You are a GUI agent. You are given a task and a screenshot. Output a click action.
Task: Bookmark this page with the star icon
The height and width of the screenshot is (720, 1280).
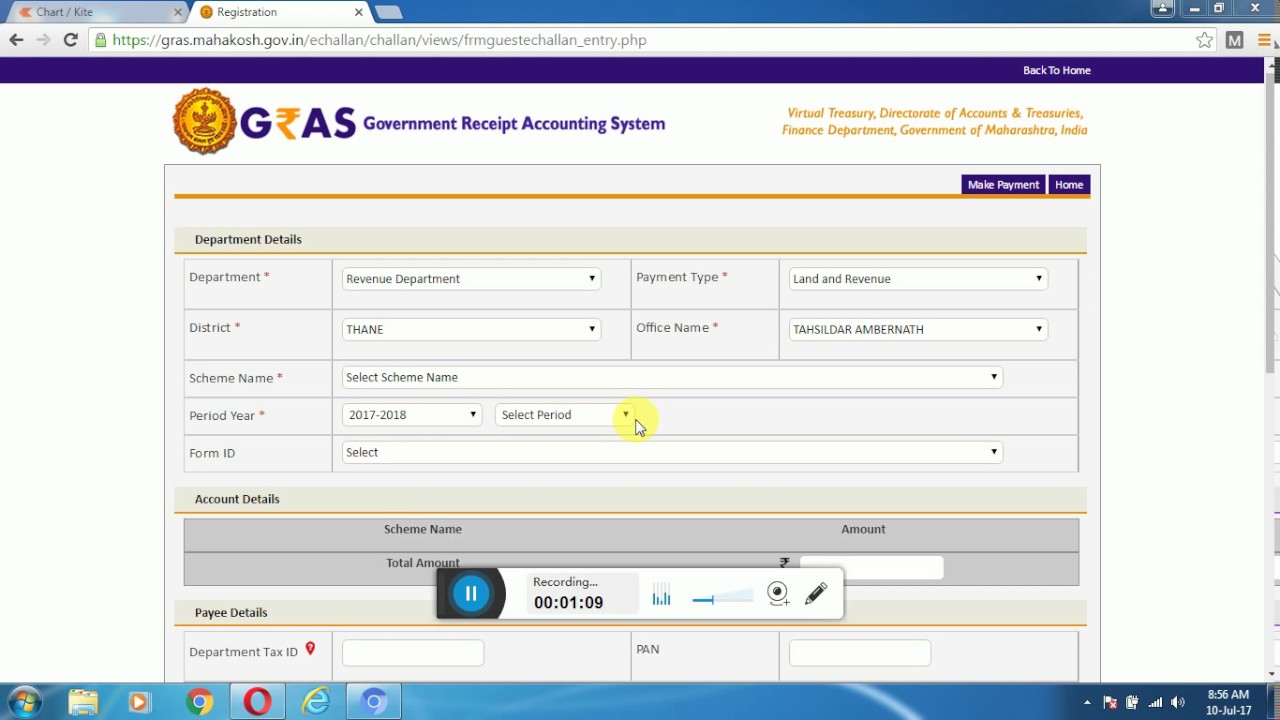1204,40
